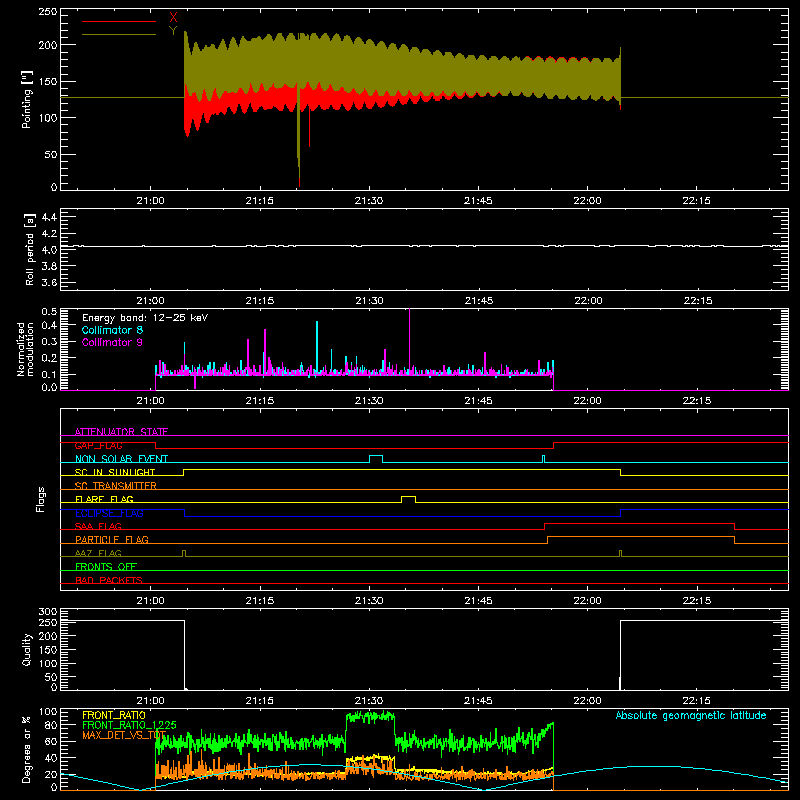Click the olive Y legend line in the Pointing plot
This screenshot has width=800, height=800.
pyautogui.click(x=119, y=34)
